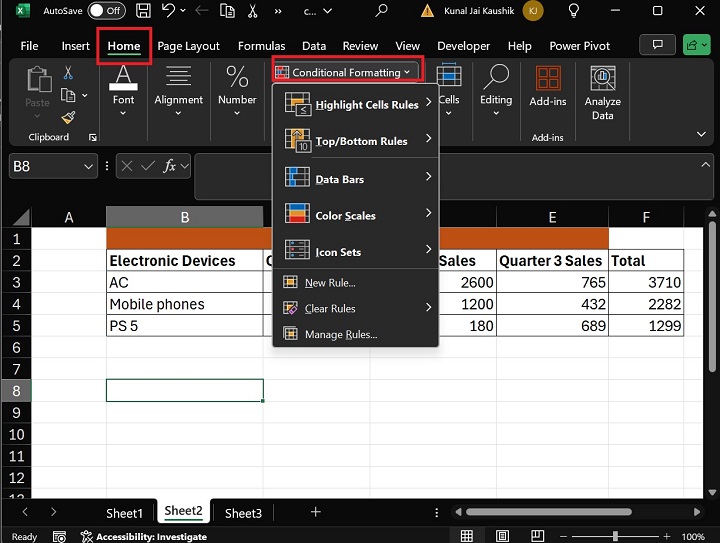Switch to the Sheet3 tab
The image size is (720, 543).
243,513
